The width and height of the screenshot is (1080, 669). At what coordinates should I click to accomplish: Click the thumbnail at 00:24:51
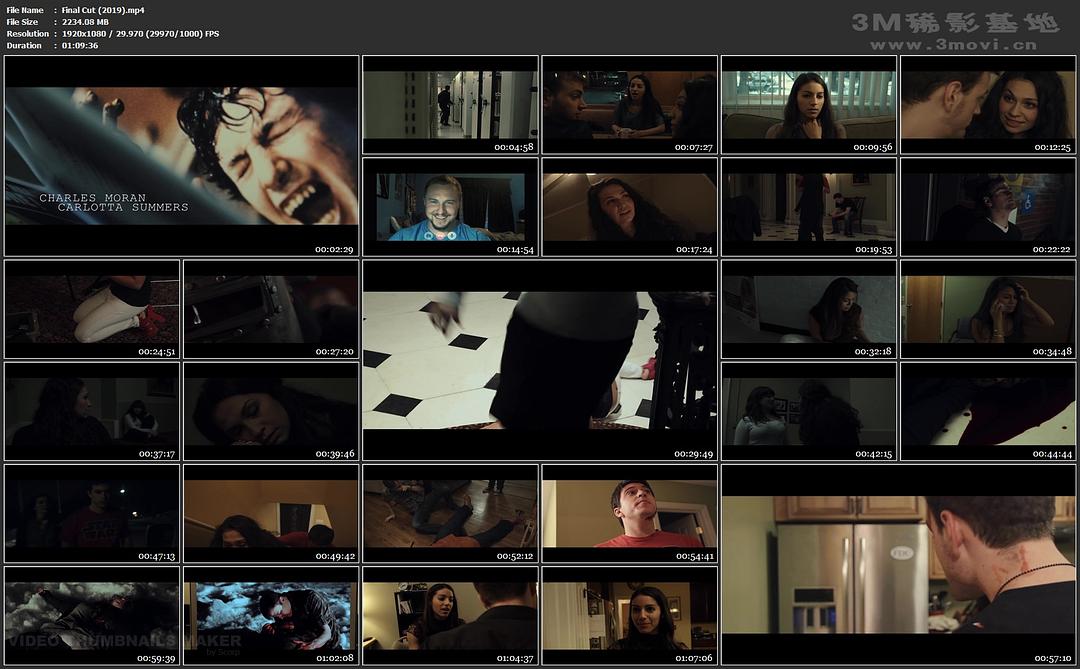tap(92, 309)
